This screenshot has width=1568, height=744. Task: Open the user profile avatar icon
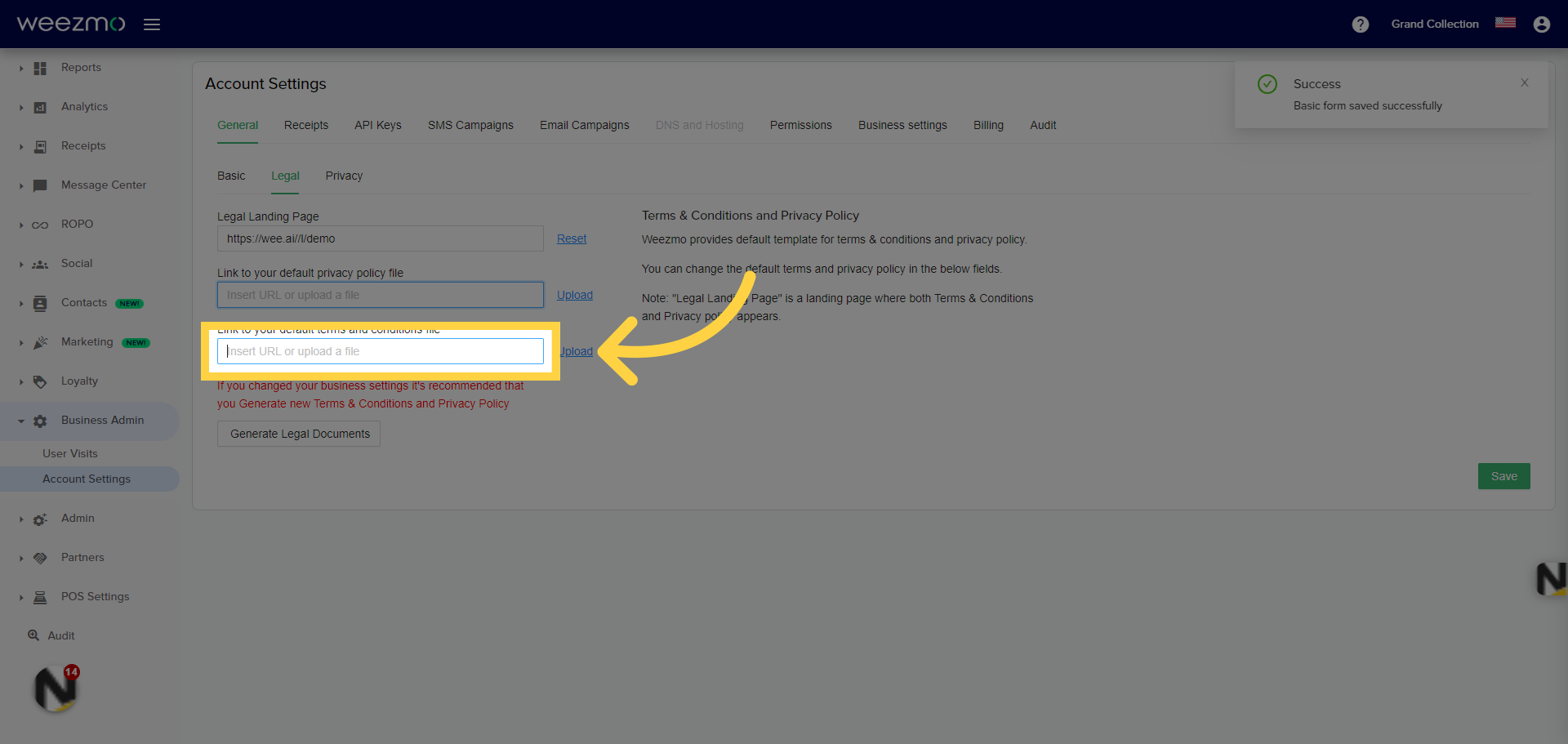pyautogui.click(x=1542, y=25)
